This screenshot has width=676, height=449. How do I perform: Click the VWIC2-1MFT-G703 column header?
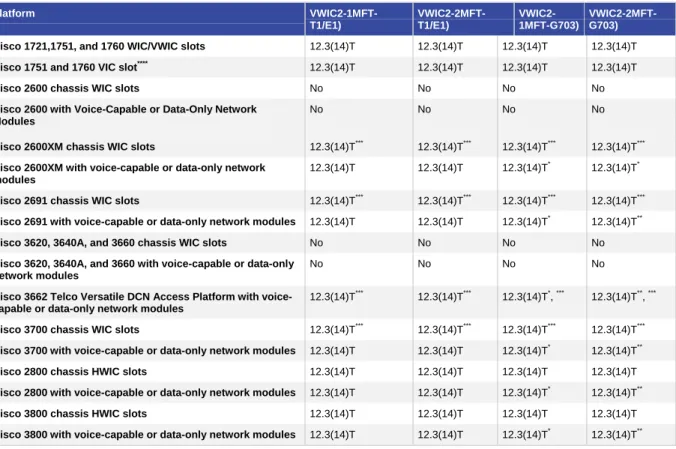[548, 19]
